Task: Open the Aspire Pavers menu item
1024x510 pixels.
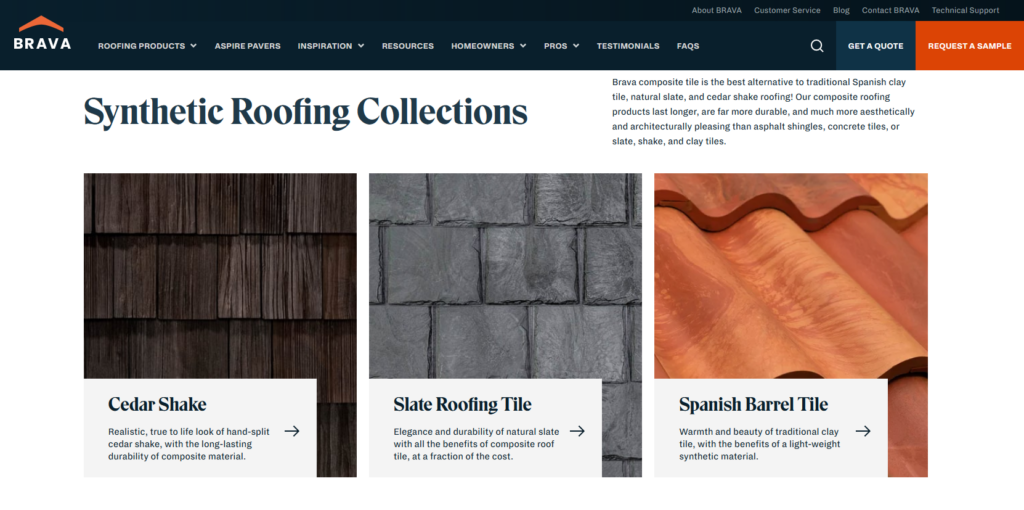Action: pyautogui.click(x=248, y=46)
